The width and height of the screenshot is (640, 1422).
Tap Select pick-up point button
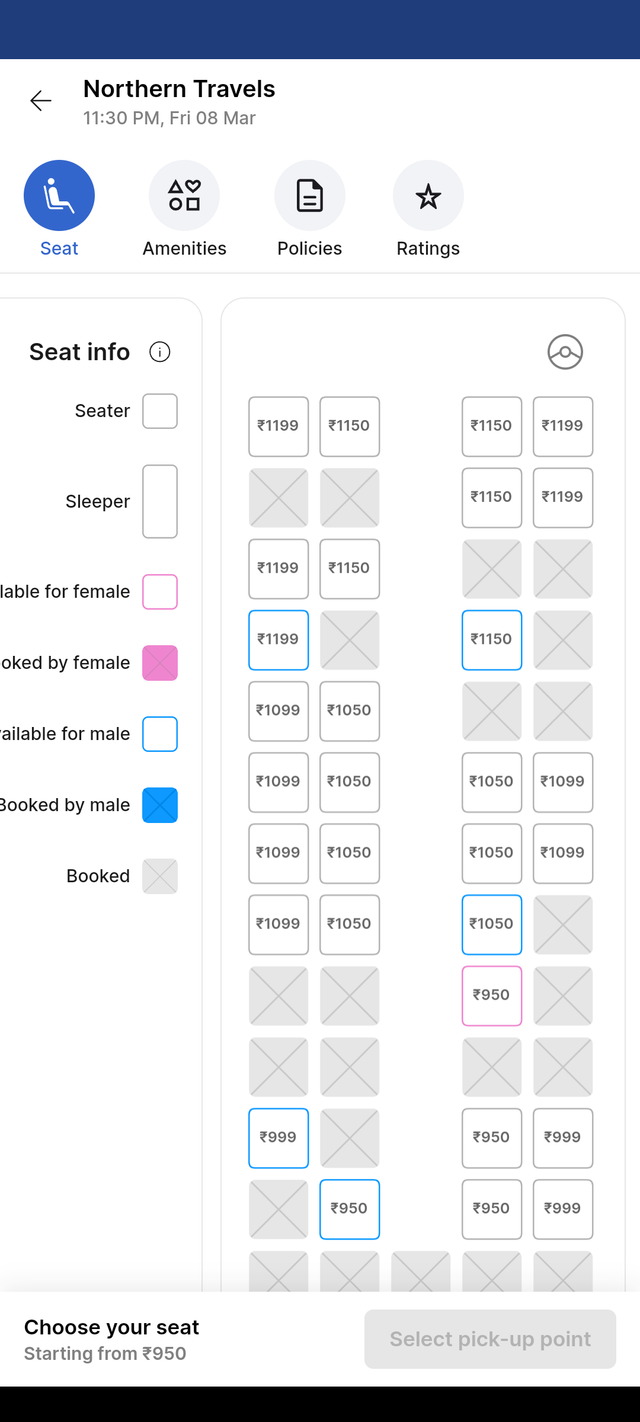[x=490, y=1339]
